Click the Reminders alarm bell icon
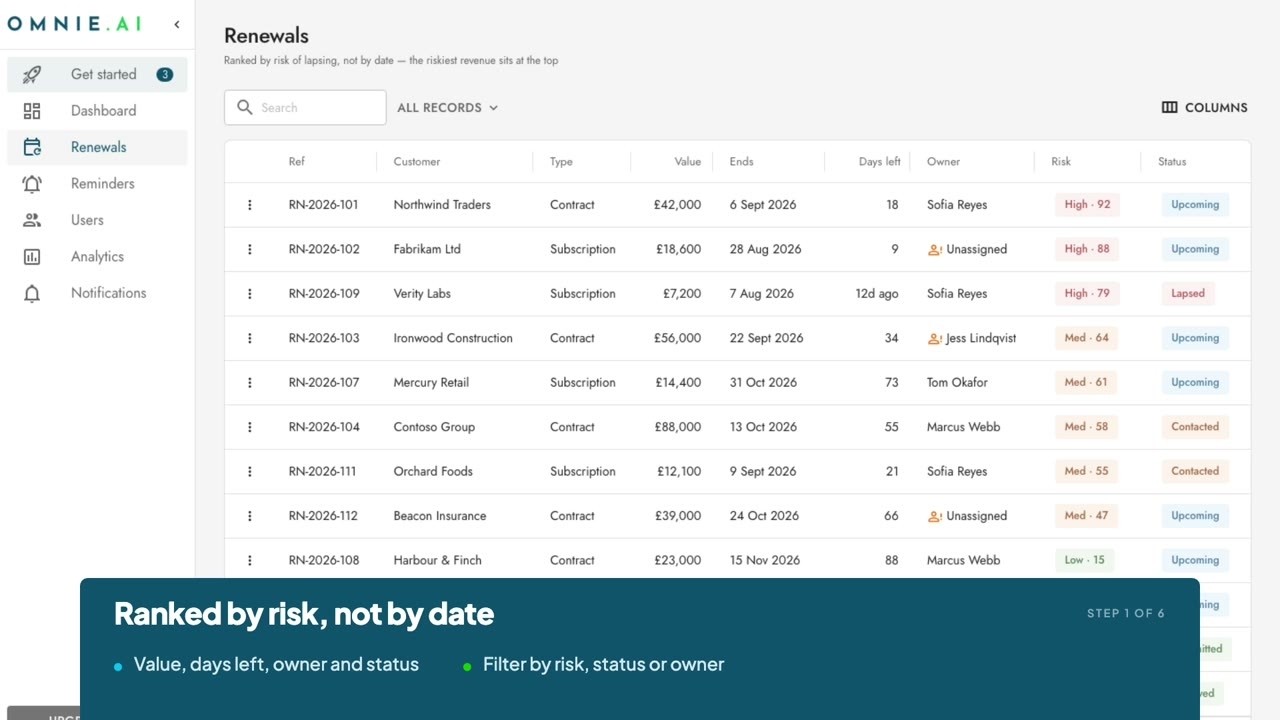Screen dimensions: 1280x720 [32, 184]
